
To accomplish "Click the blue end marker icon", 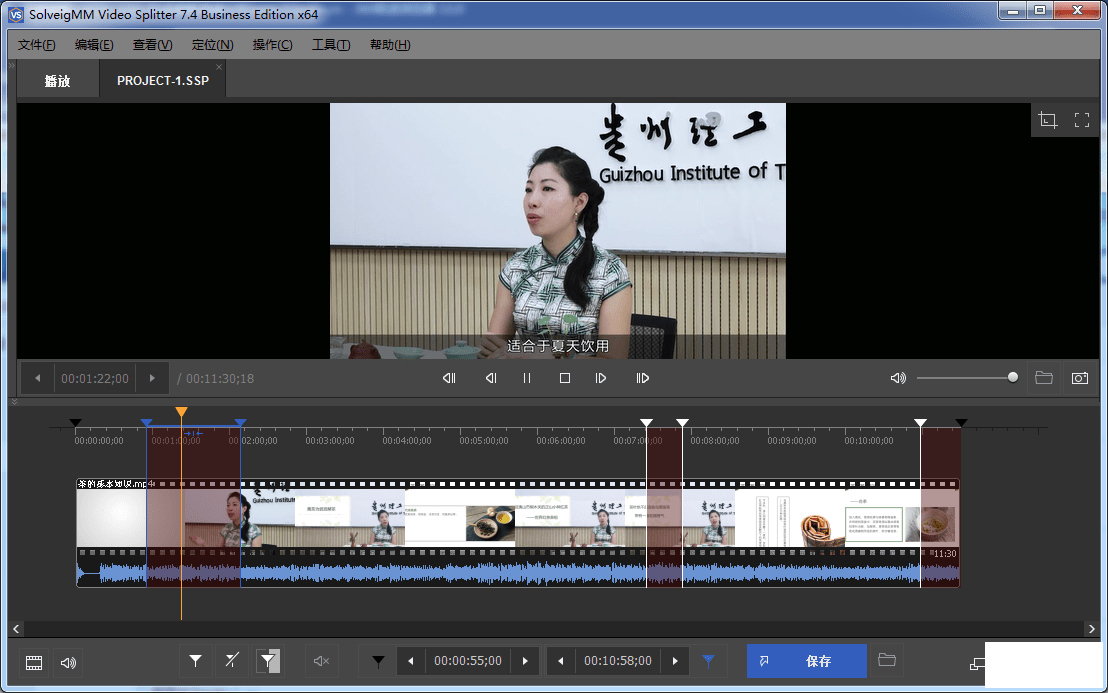I will (709, 661).
